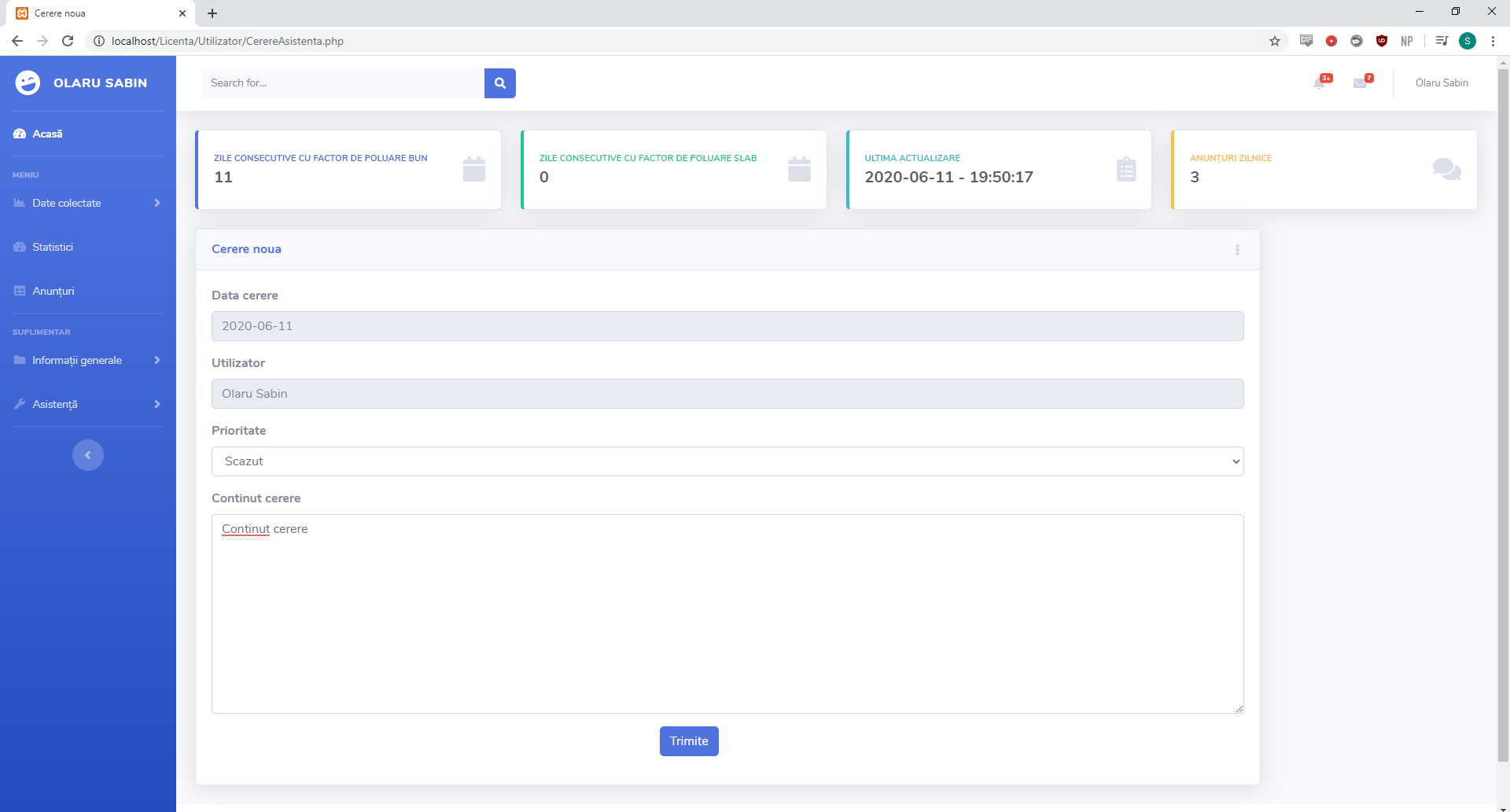Open Chrome's three-dot browser menu
Viewport: 1510px width, 812px height.
tap(1493, 41)
